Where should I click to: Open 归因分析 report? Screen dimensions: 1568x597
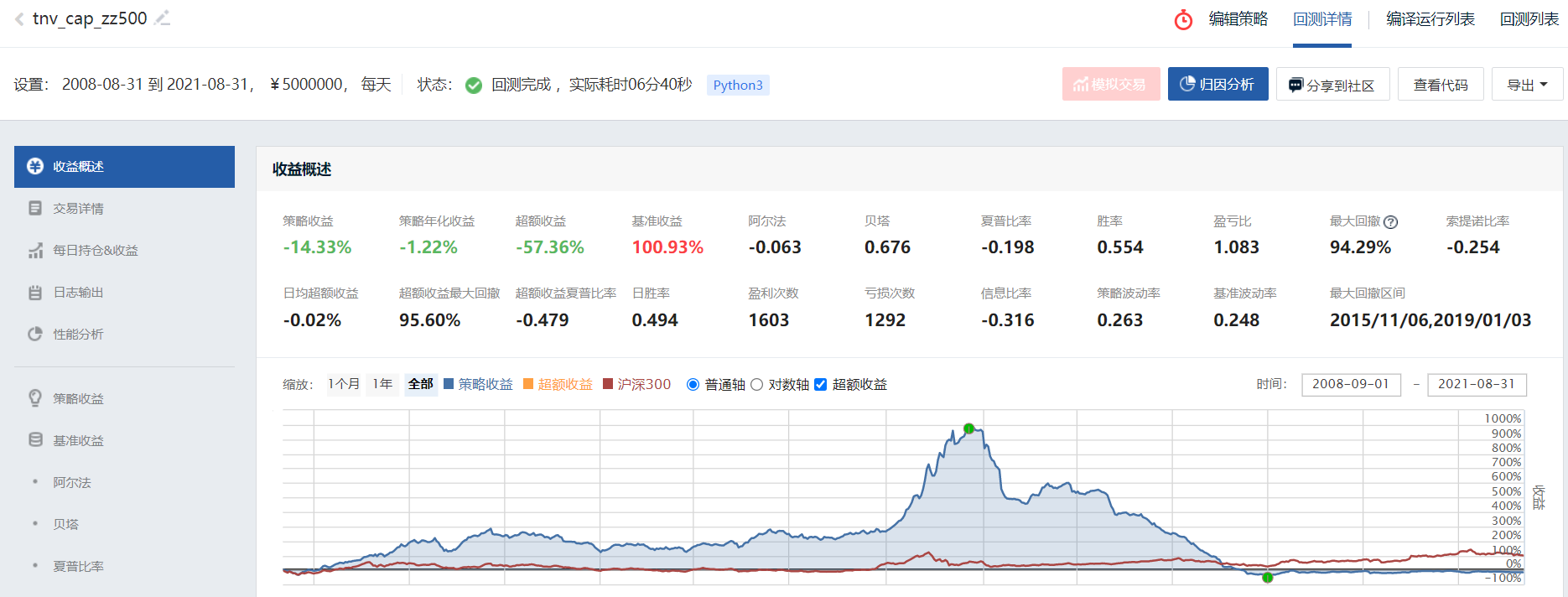[x=1218, y=84]
